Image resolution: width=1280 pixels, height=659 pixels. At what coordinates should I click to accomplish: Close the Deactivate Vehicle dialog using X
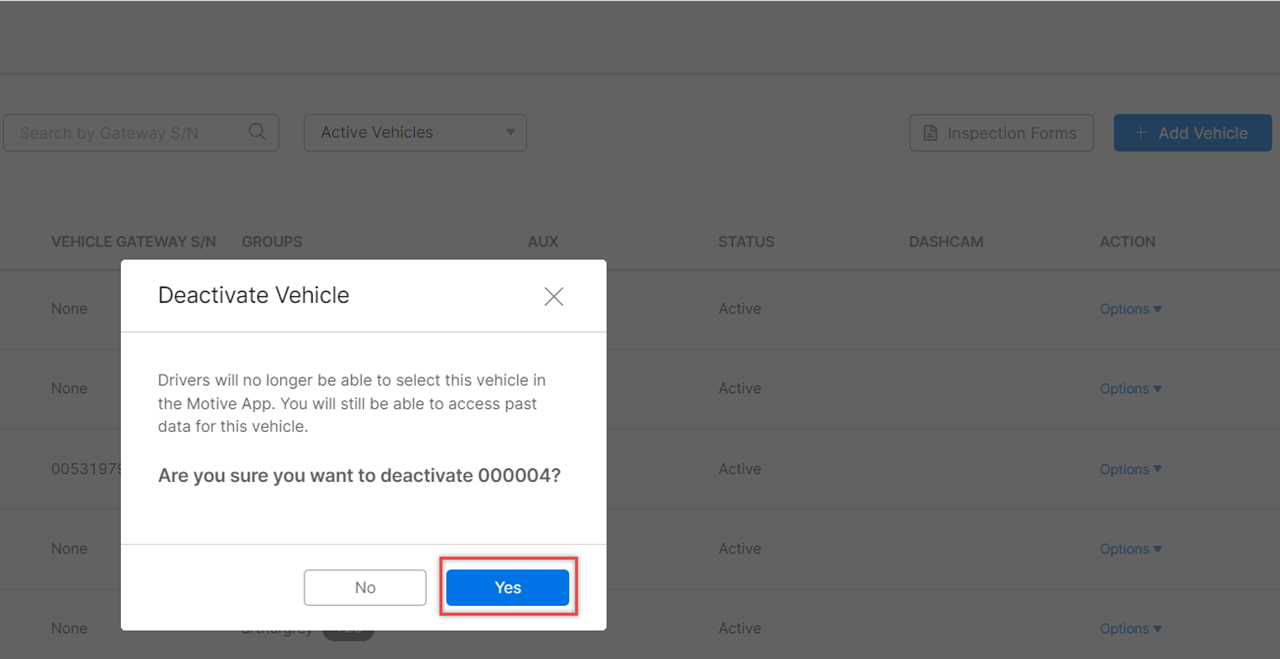coord(554,296)
